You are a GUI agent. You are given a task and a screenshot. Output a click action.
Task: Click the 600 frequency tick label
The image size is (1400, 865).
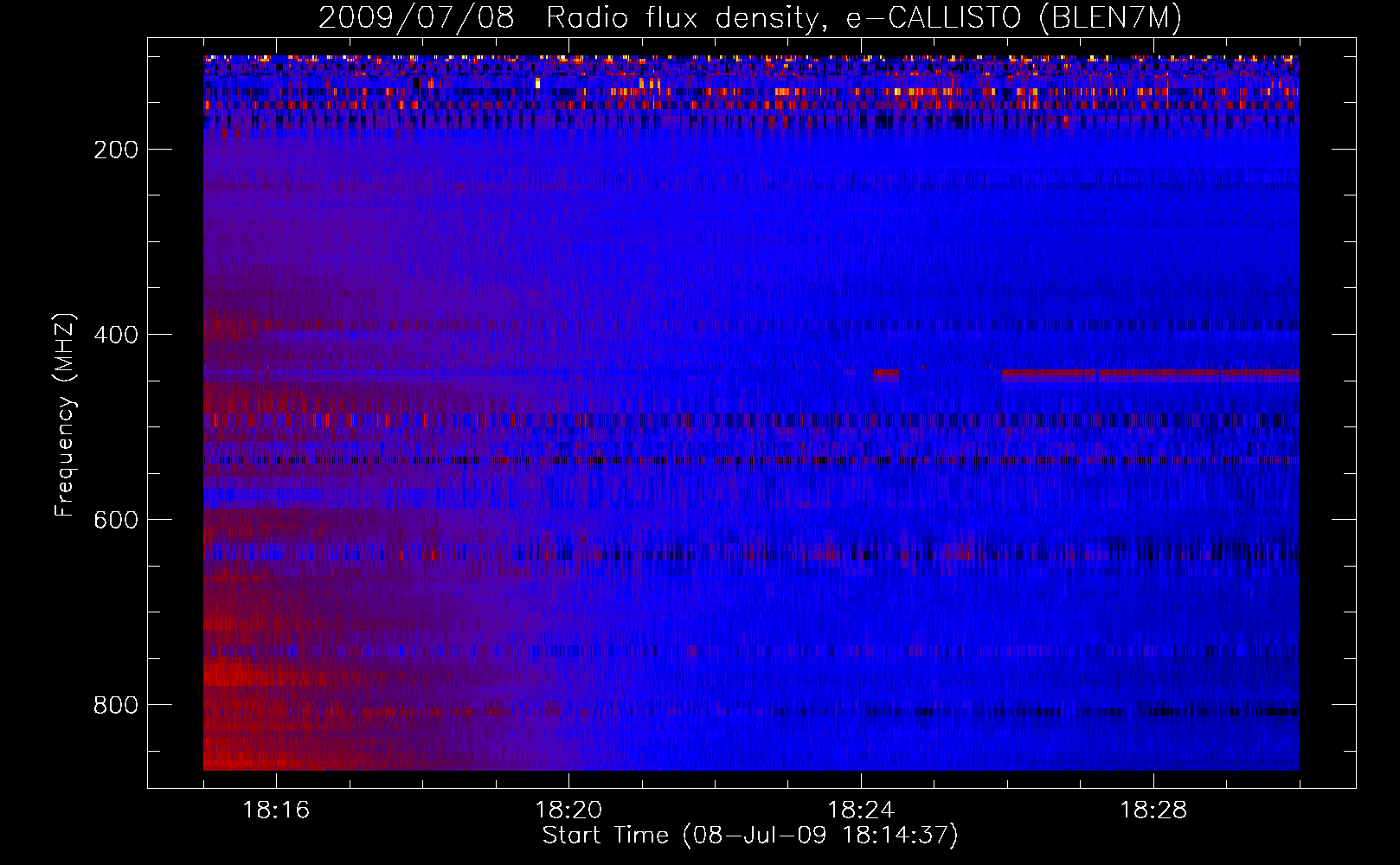click(x=116, y=520)
